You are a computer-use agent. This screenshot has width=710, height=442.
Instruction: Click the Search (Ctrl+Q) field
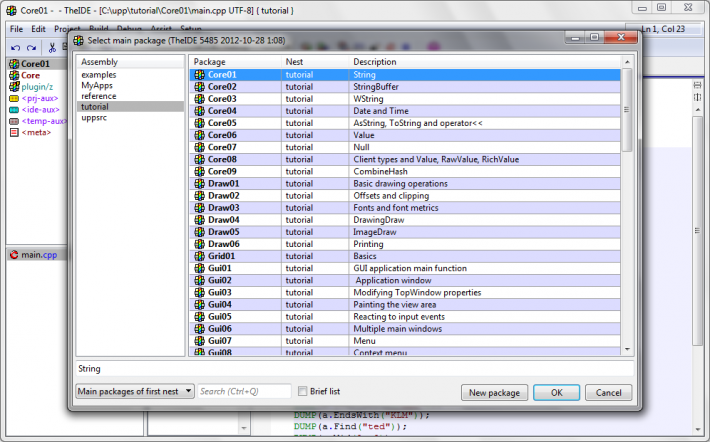[x=245, y=391]
